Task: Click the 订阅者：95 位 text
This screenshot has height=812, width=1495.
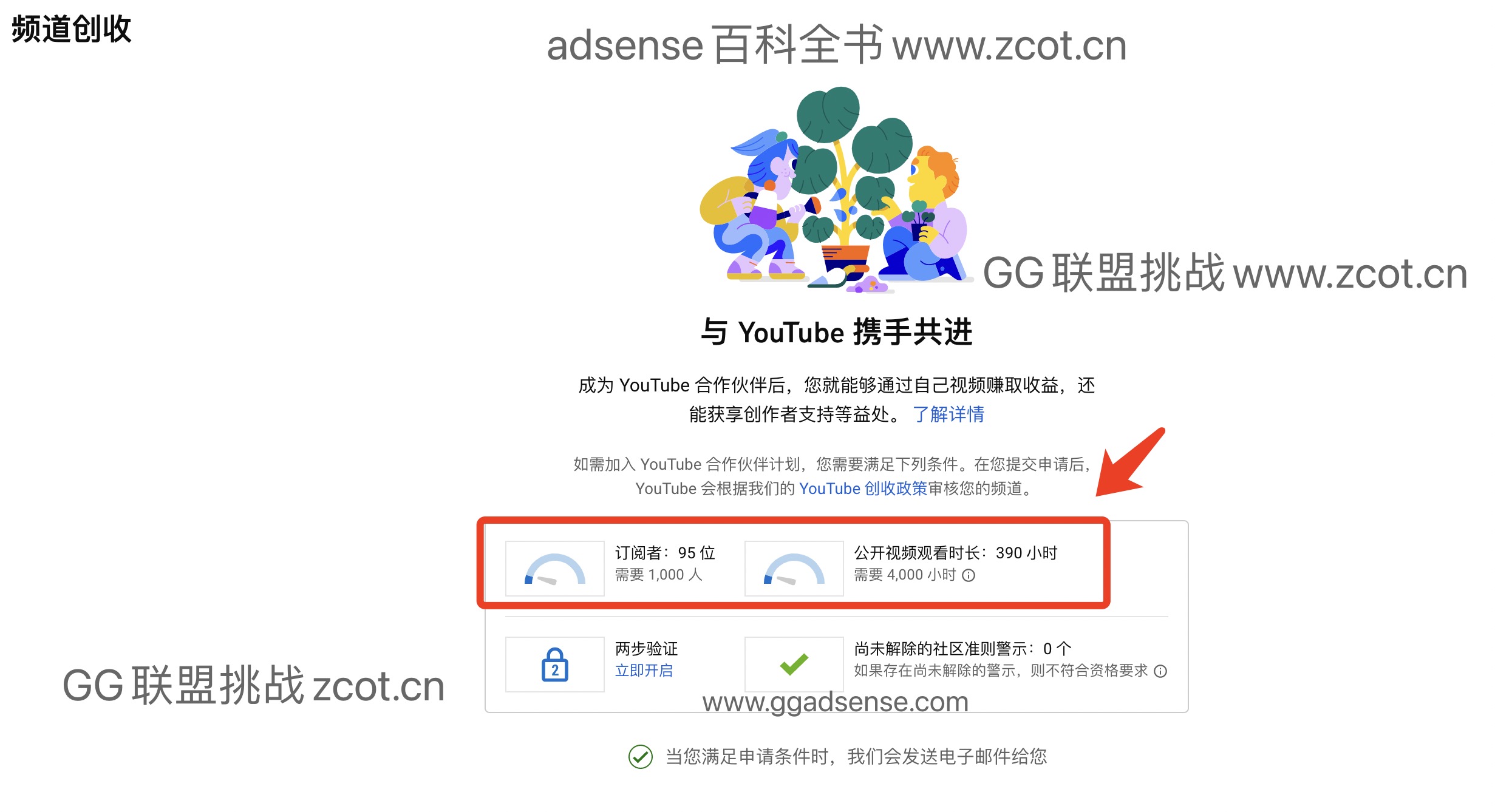Action: pos(665,553)
